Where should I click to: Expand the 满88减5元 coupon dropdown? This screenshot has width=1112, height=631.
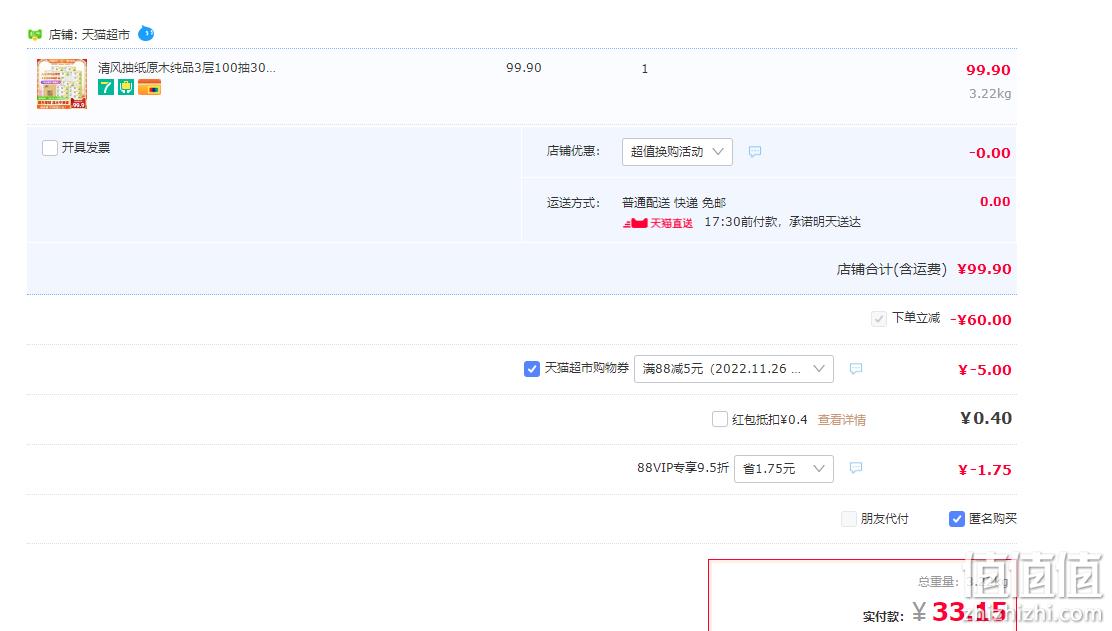coord(733,369)
